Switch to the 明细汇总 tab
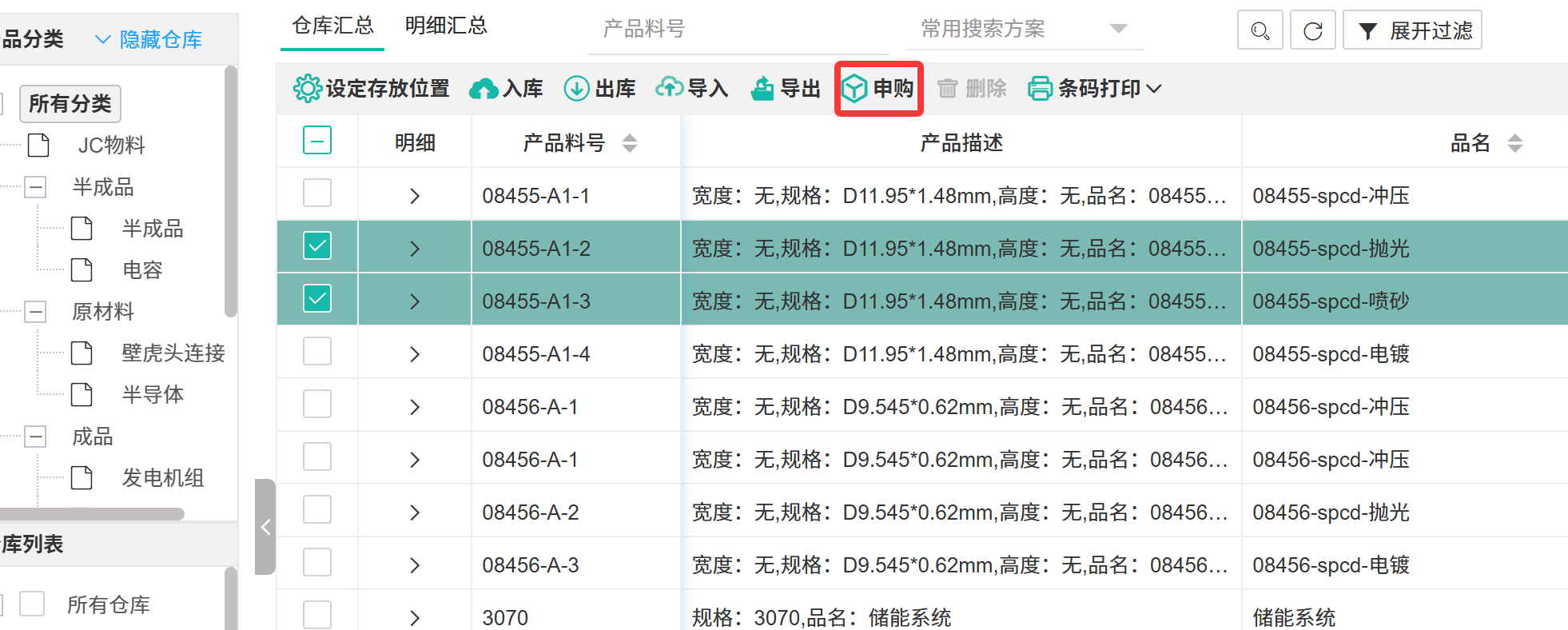Viewport: 1568px width, 630px height. 446,26
